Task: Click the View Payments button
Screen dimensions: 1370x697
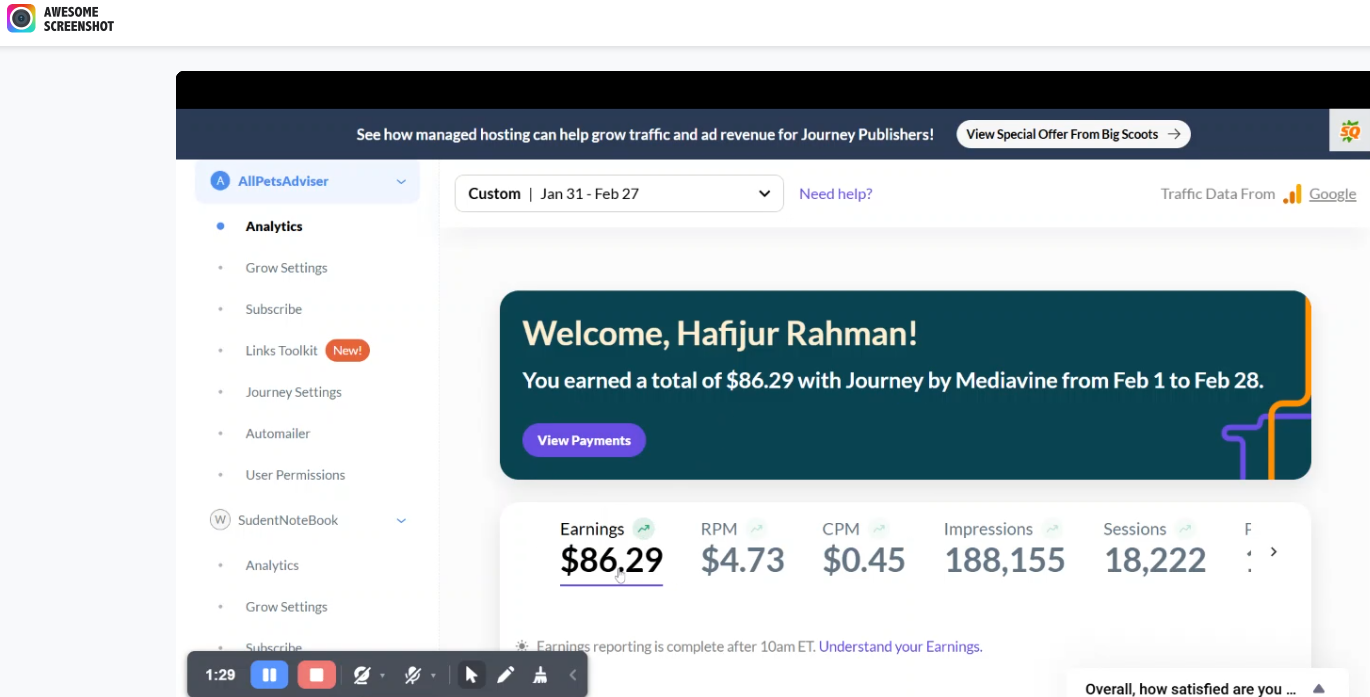Action: (x=584, y=440)
